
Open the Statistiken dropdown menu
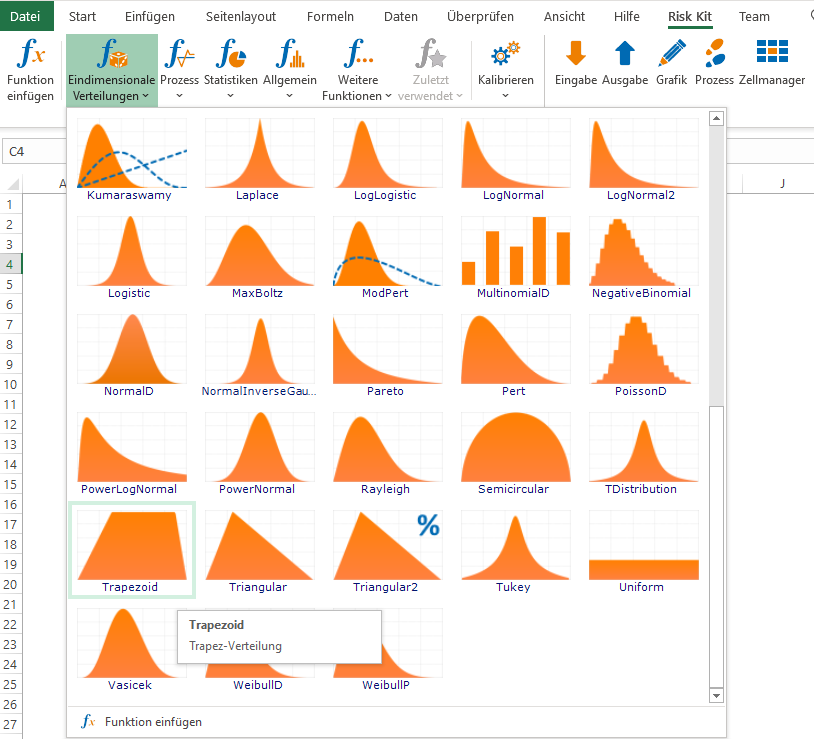pos(230,70)
